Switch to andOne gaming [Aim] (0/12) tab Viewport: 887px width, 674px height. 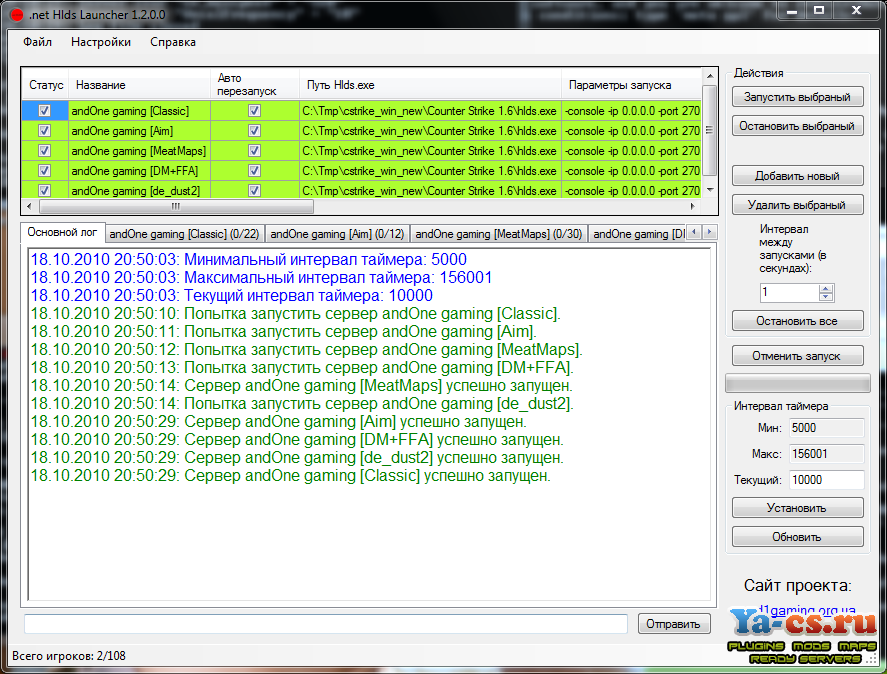click(337, 234)
